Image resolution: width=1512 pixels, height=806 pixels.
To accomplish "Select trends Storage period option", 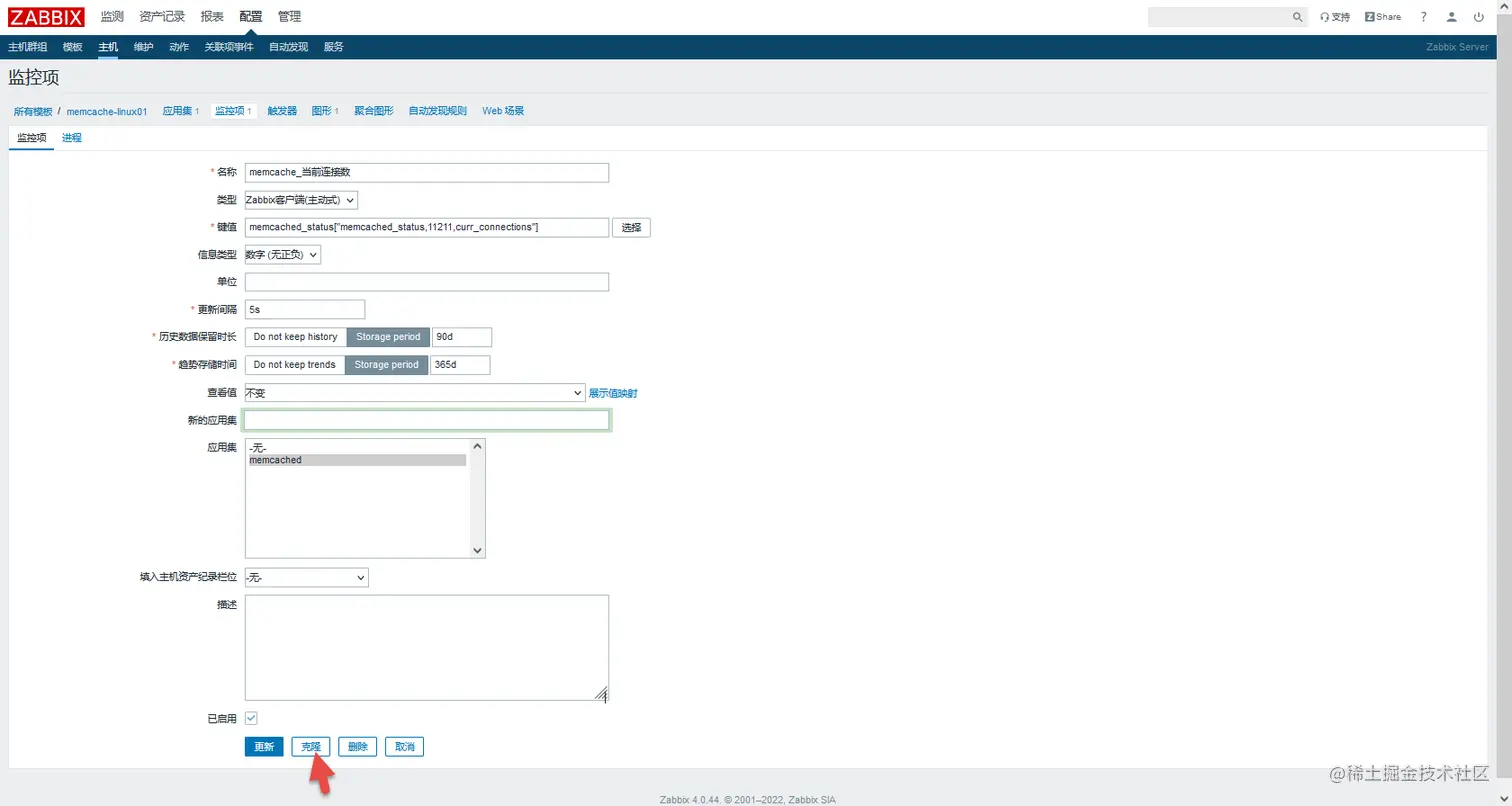I will click(x=387, y=365).
